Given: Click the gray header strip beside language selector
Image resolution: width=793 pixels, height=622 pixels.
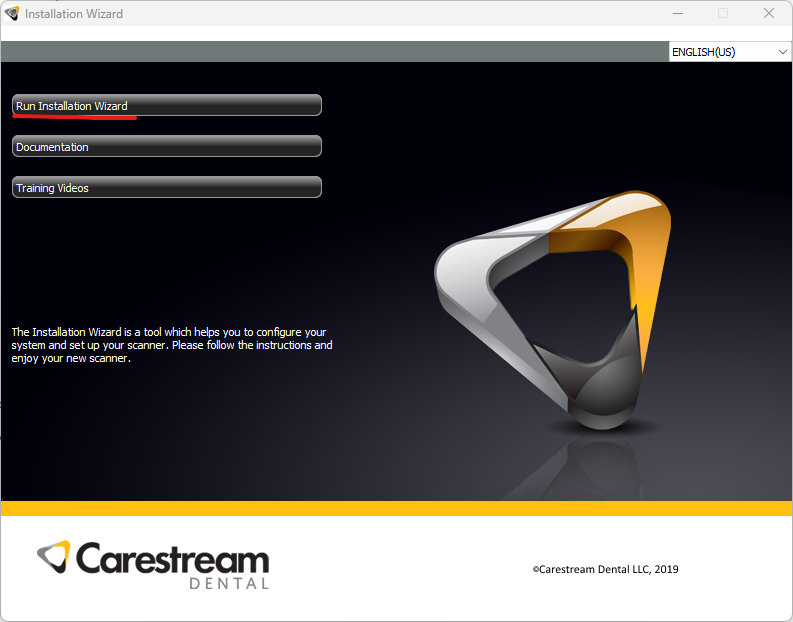Looking at the screenshot, I should [x=334, y=51].
